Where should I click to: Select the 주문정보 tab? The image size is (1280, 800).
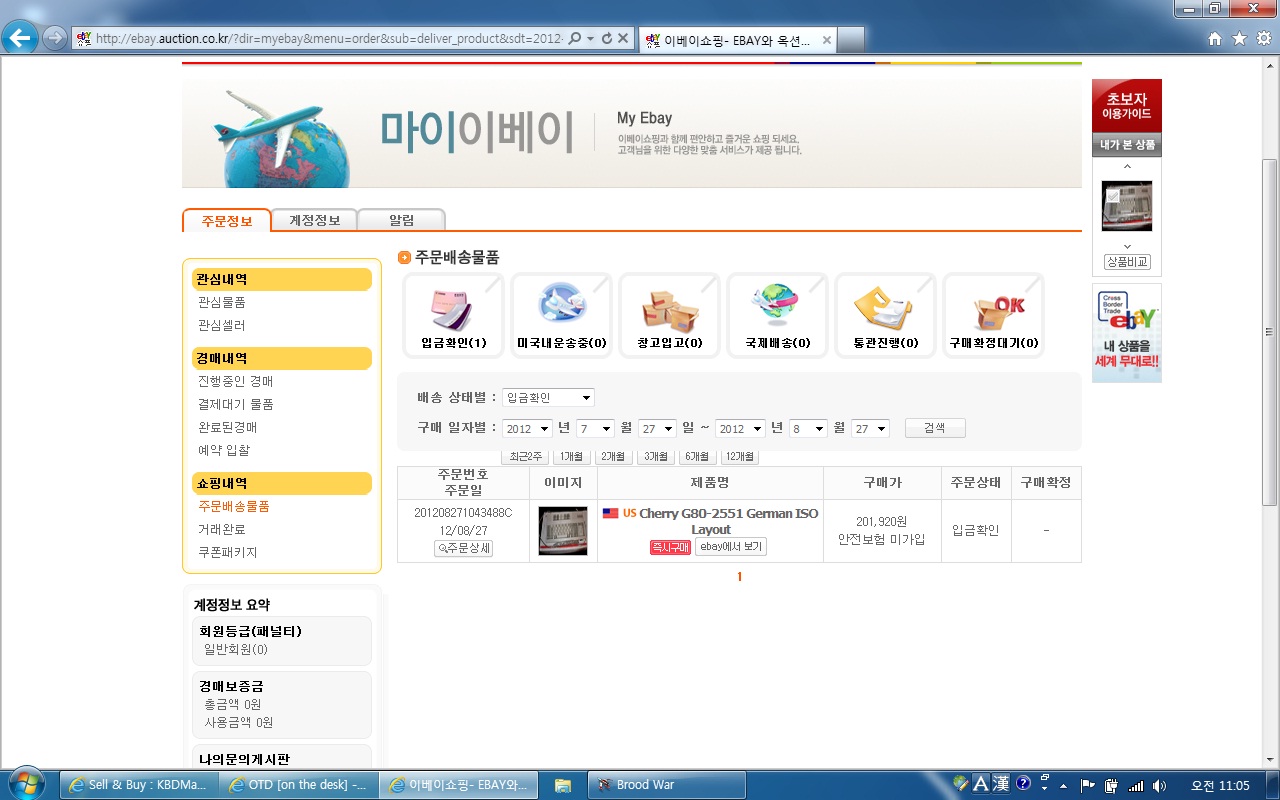click(x=227, y=220)
